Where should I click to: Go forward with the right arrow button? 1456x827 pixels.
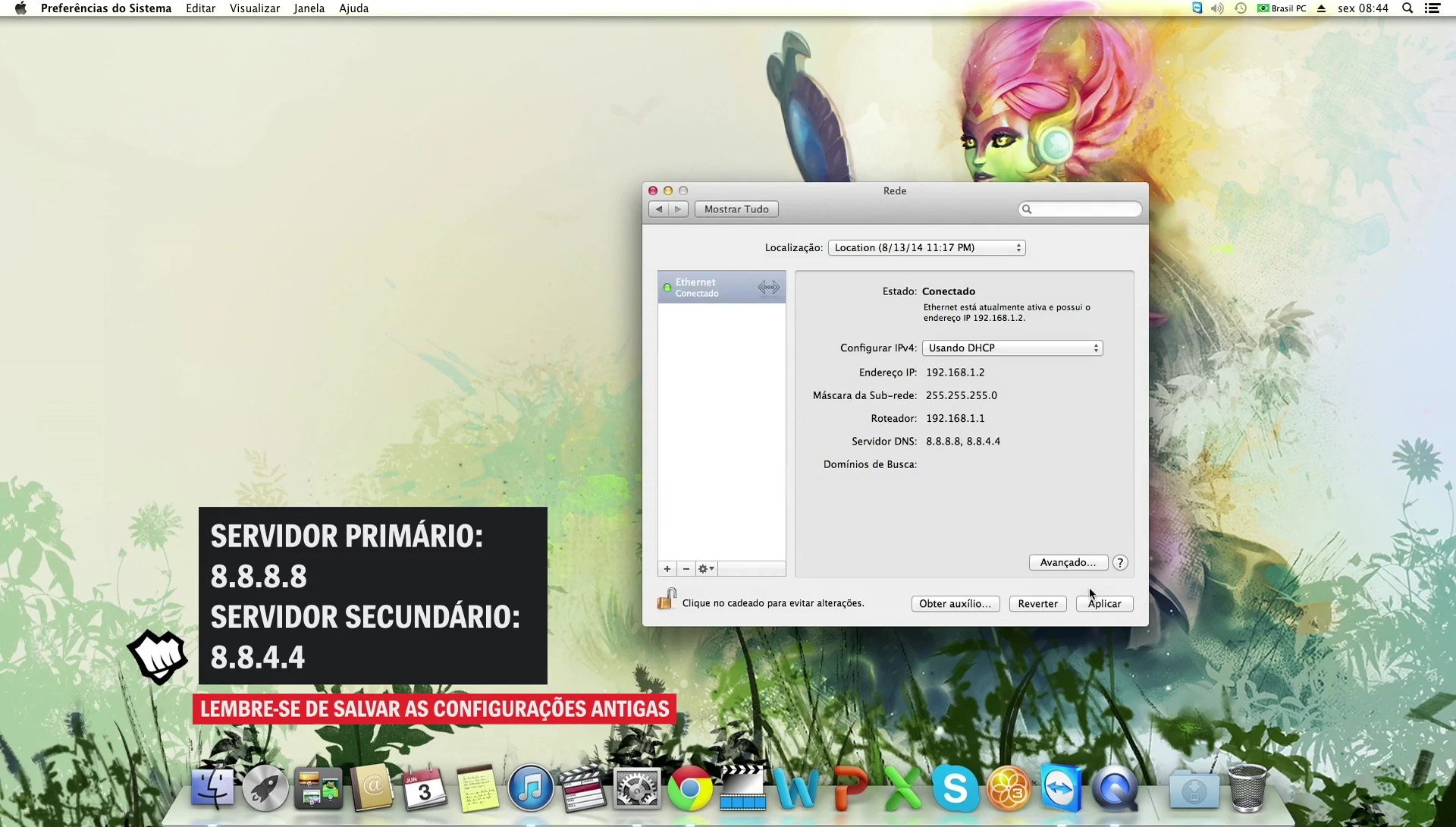pos(678,209)
